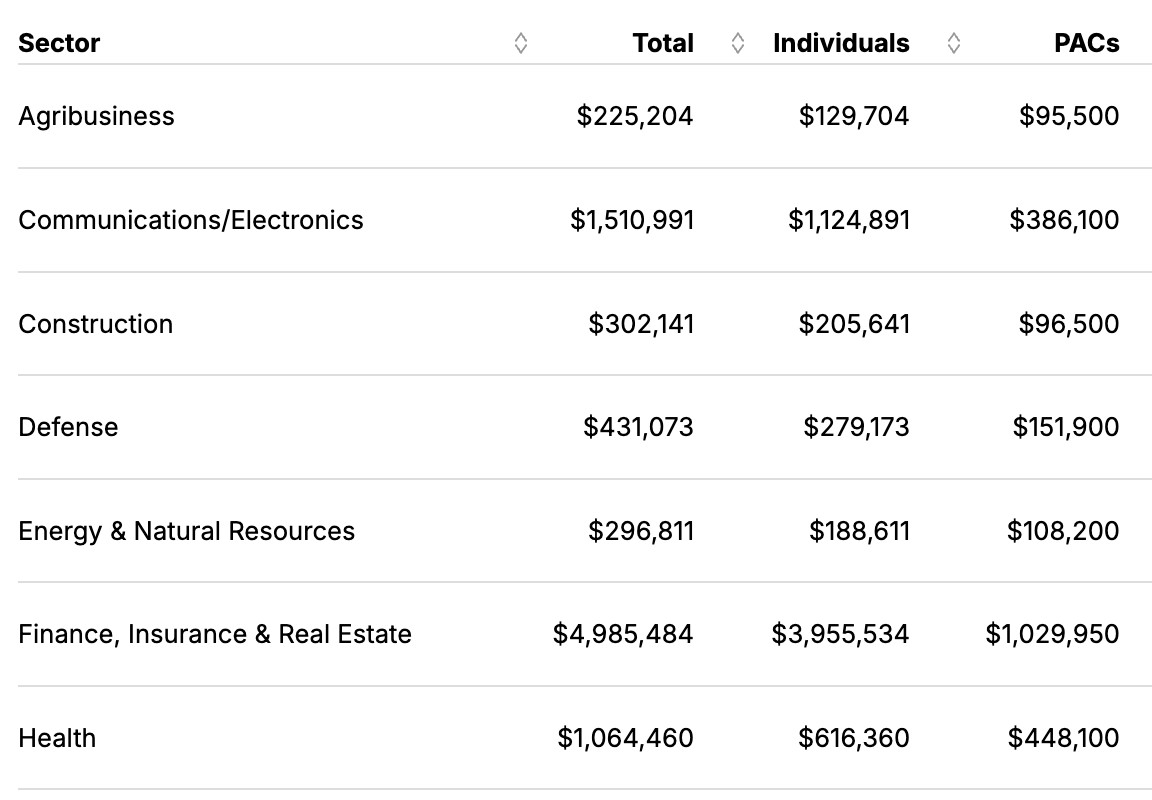Click the sort arrows right of Total header
Image resolution: width=1152 pixels, height=800 pixels.
click(738, 43)
